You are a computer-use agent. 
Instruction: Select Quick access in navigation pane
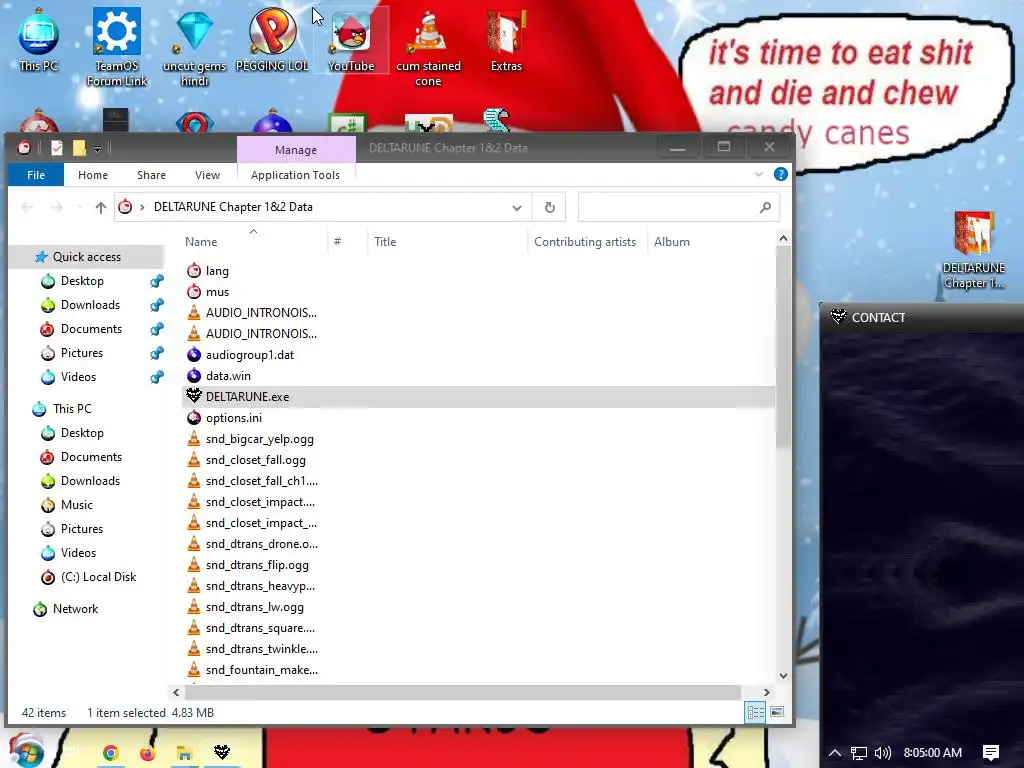pyautogui.click(x=87, y=257)
